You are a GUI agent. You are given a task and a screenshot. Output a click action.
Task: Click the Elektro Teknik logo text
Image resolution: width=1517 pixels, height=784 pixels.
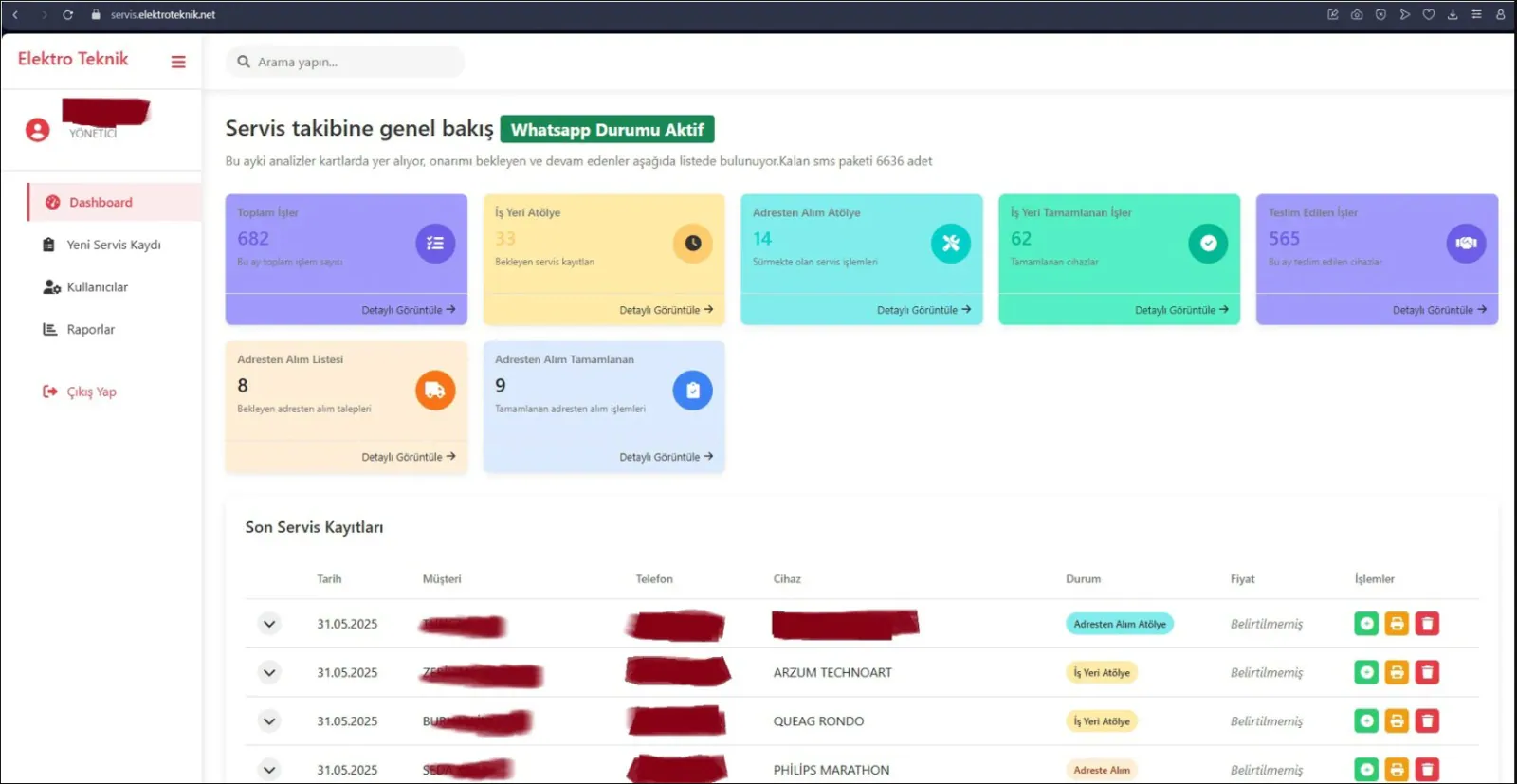[x=73, y=59]
